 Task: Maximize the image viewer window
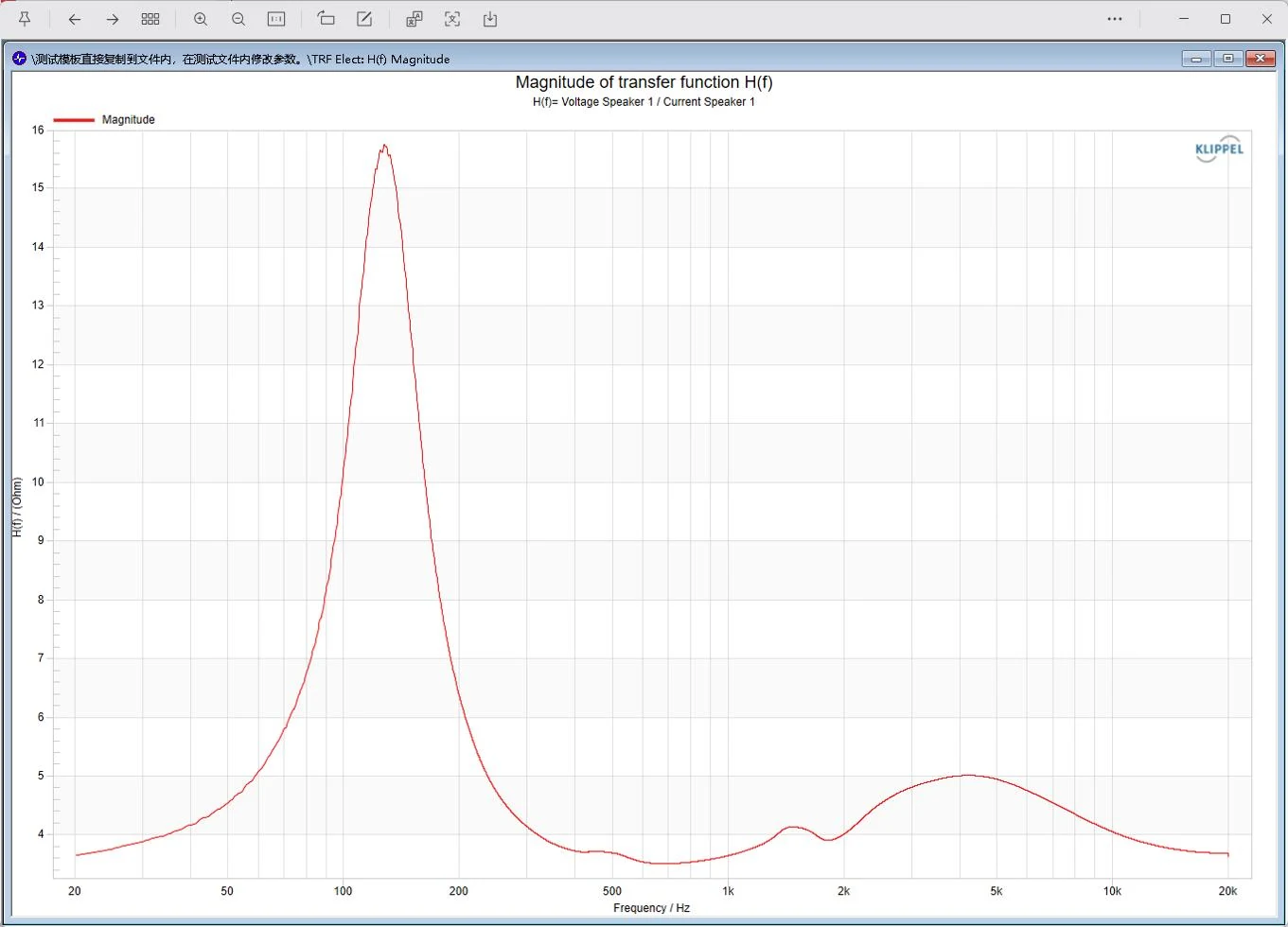[x=1226, y=19]
